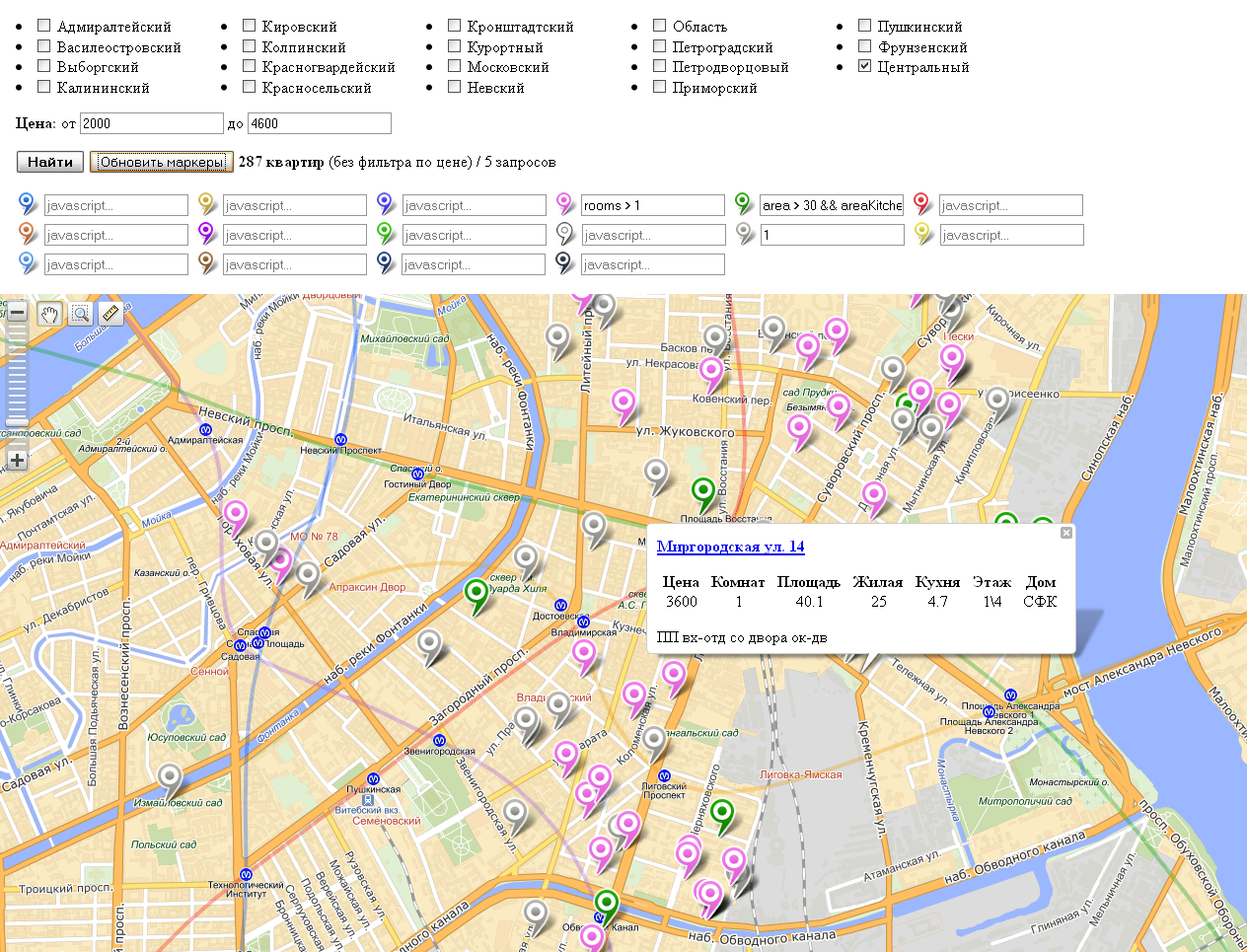The image size is (1247, 952).
Task: Click the brown marker icon in the filter legend
Action: 206,263
